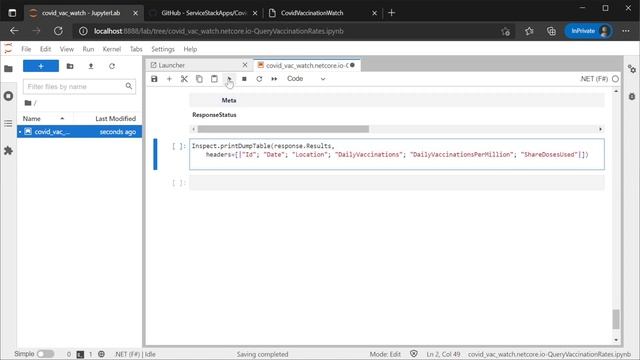Click the notebook scroll-up arrow
The width and height of the screenshot is (640, 360).
(x=616, y=91)
